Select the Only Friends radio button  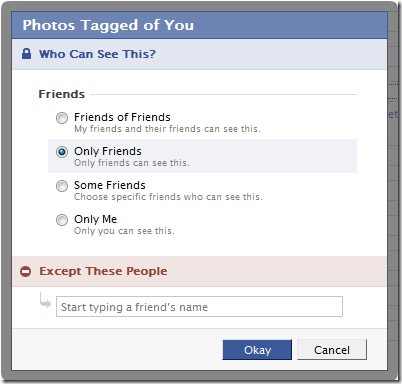click(x=62, y=152)
